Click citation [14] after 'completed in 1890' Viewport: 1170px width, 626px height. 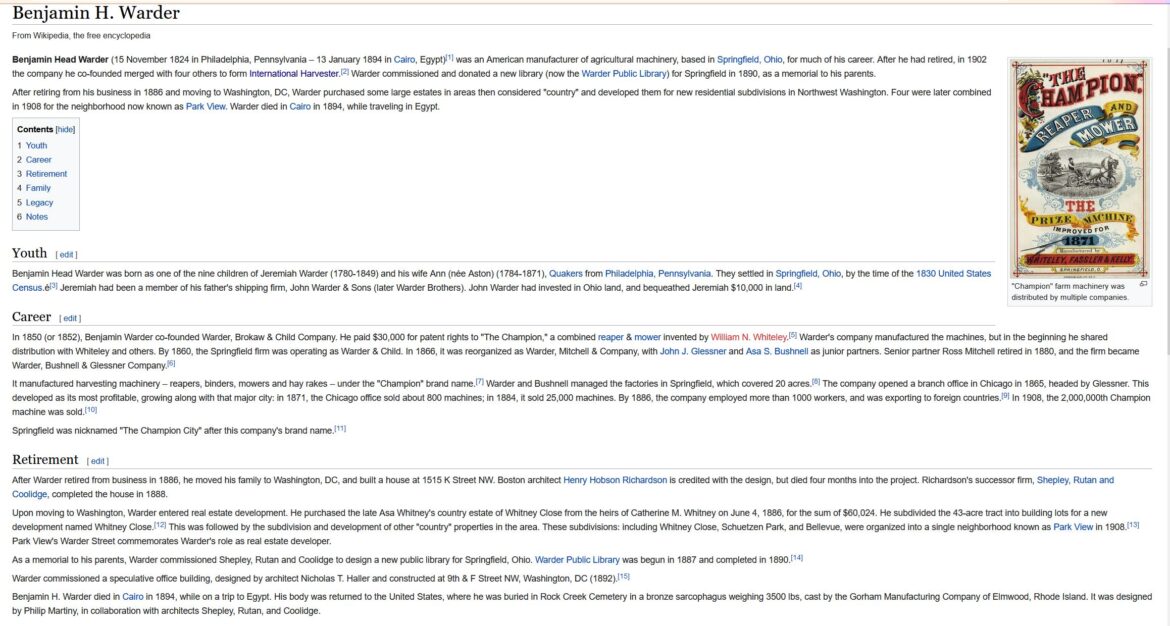(797, 558)
